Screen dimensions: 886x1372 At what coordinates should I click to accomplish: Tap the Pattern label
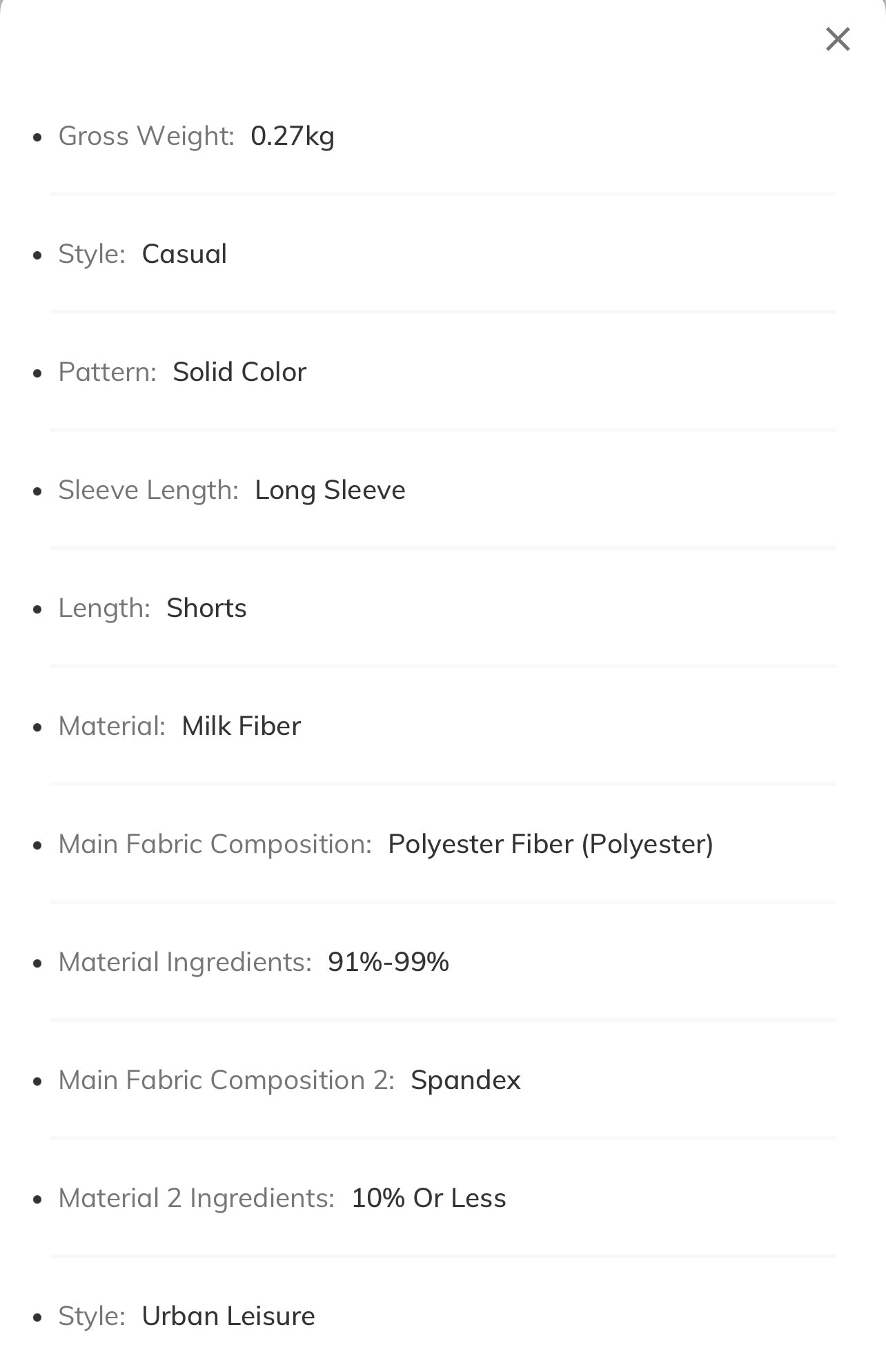tap(108, 372)
